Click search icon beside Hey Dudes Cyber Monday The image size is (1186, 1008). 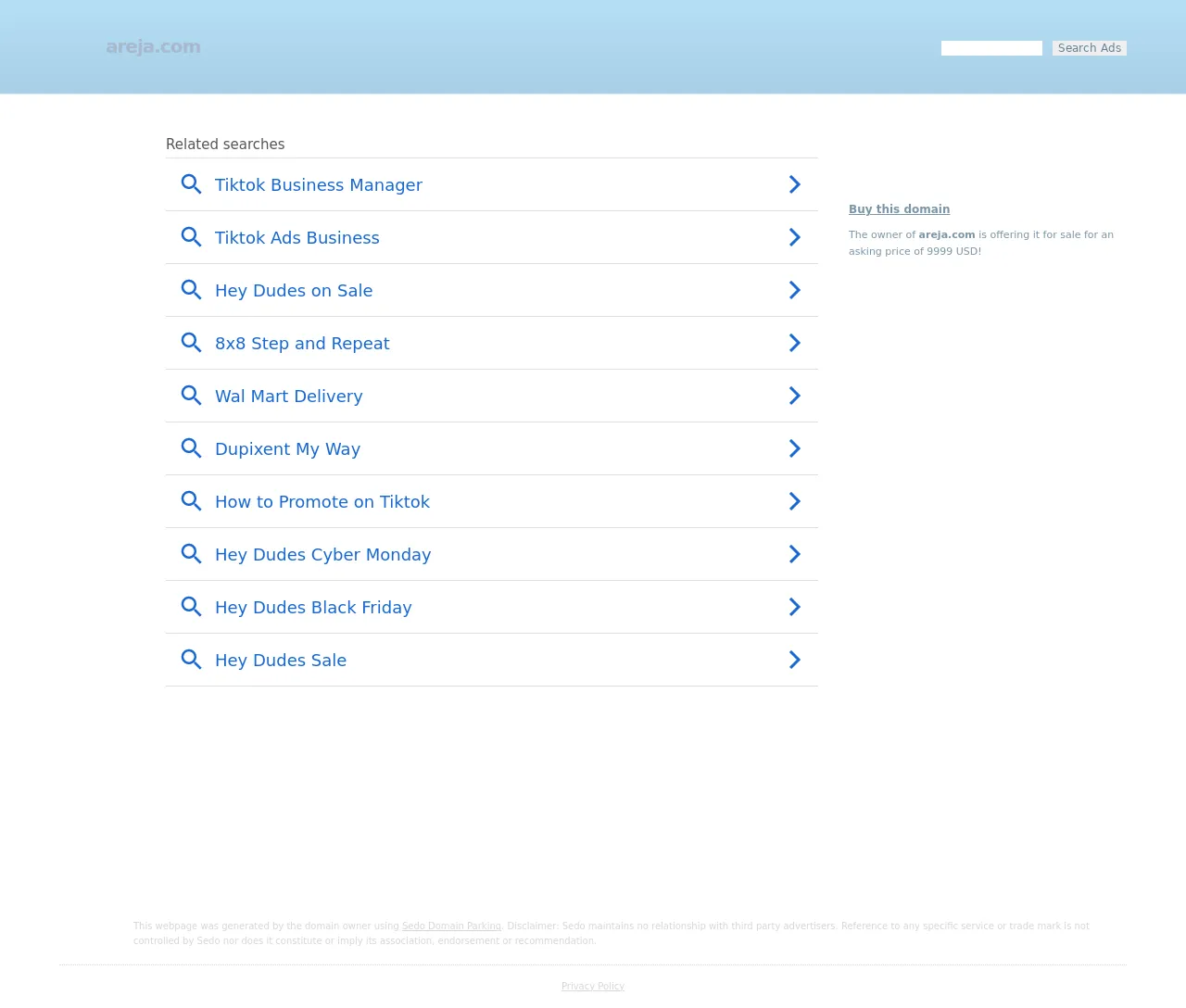point(191,554)
